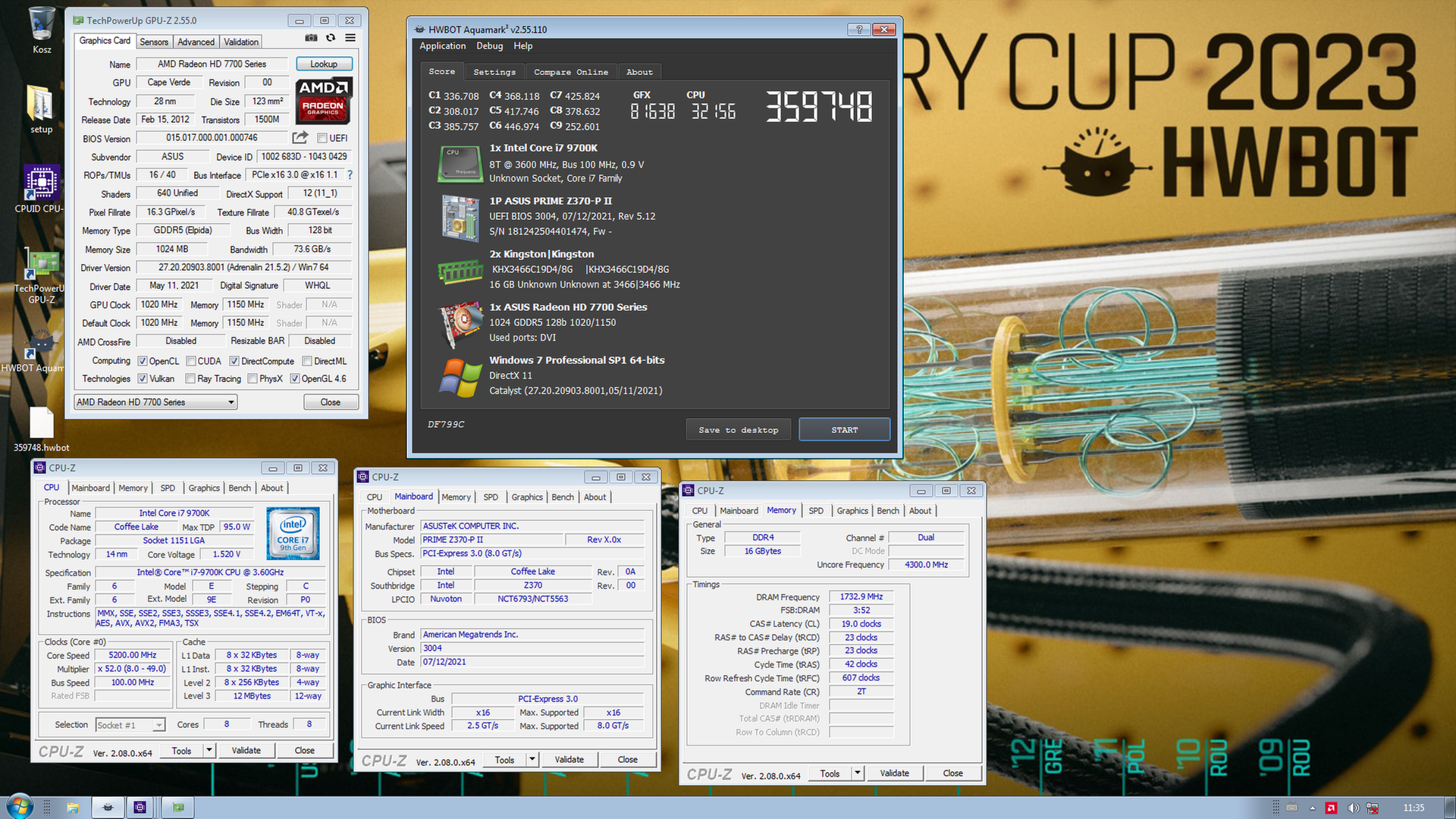Open the Windows Start menu orb
Image resolution: width=1456 pixels, height=819 pixels.
click(18, 807)
